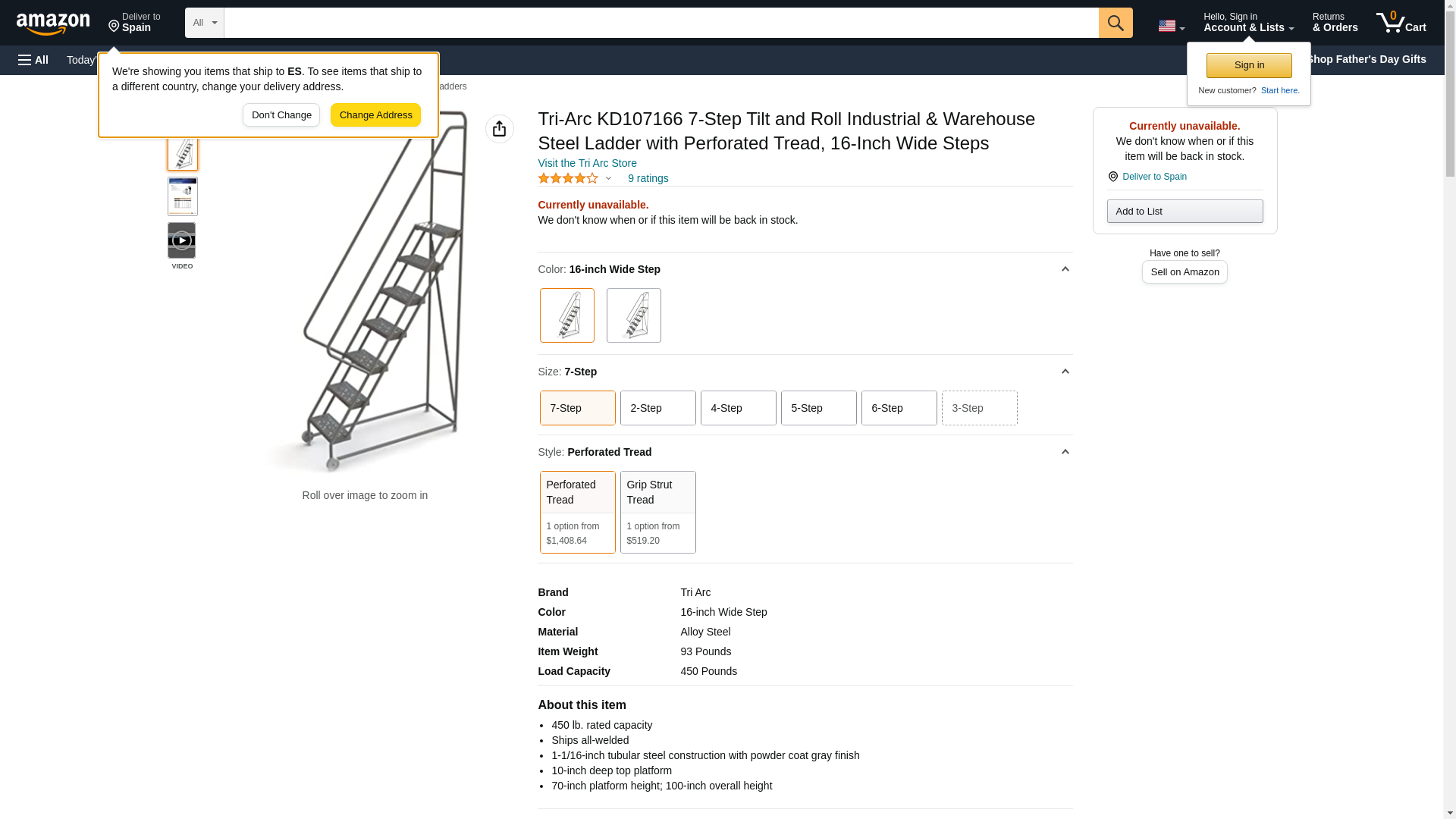1456x819 pixels.
Task: Click the Amazon logo
Action: click(x=53, y=24)
